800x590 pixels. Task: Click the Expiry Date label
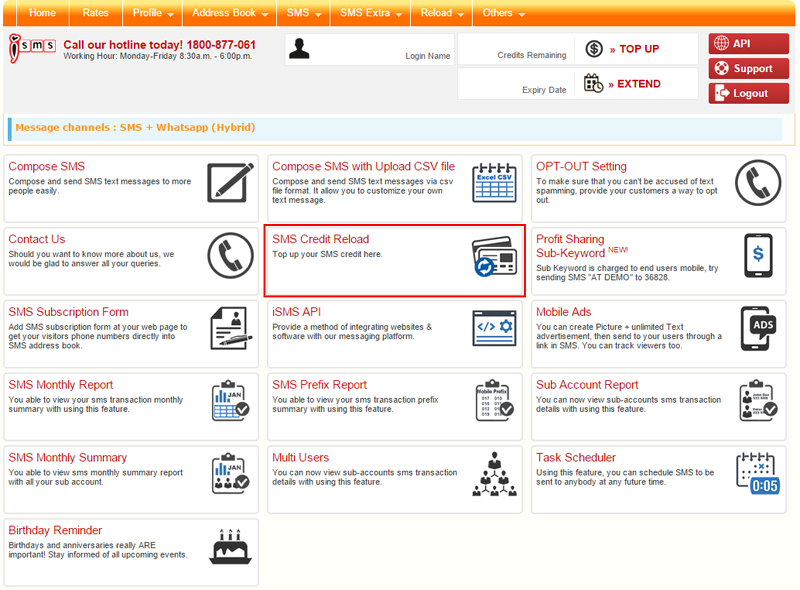click(x=544, y=90)
